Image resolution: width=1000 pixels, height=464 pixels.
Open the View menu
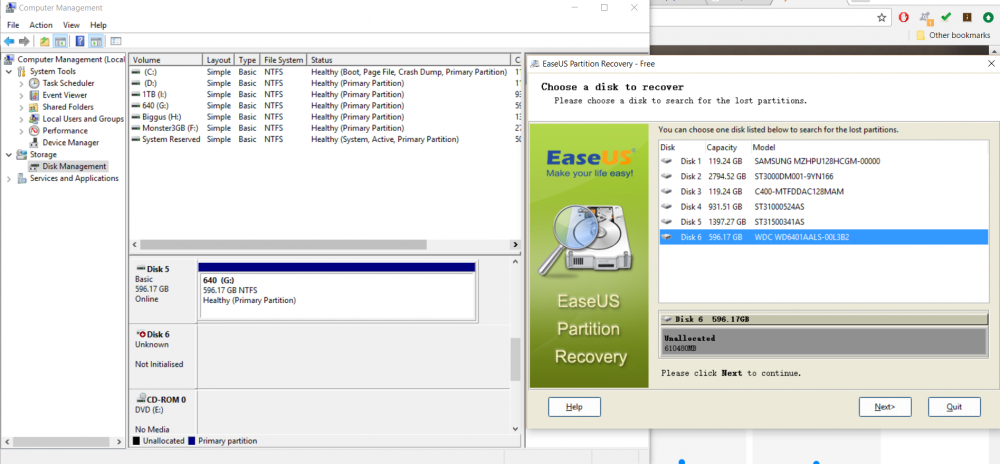click(71, 25)
